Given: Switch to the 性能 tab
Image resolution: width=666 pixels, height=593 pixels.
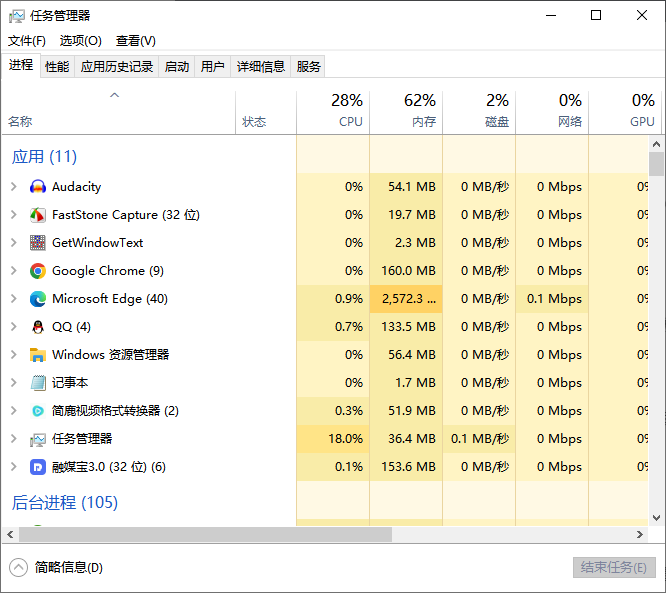Looking at the screenshot, I should coord(57,67).
